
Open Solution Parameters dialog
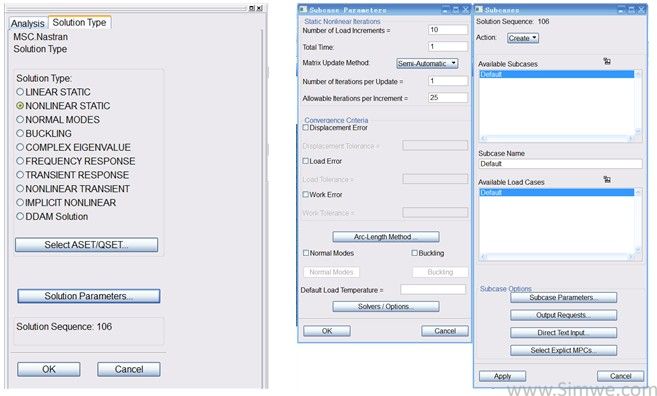coord(88,296)
